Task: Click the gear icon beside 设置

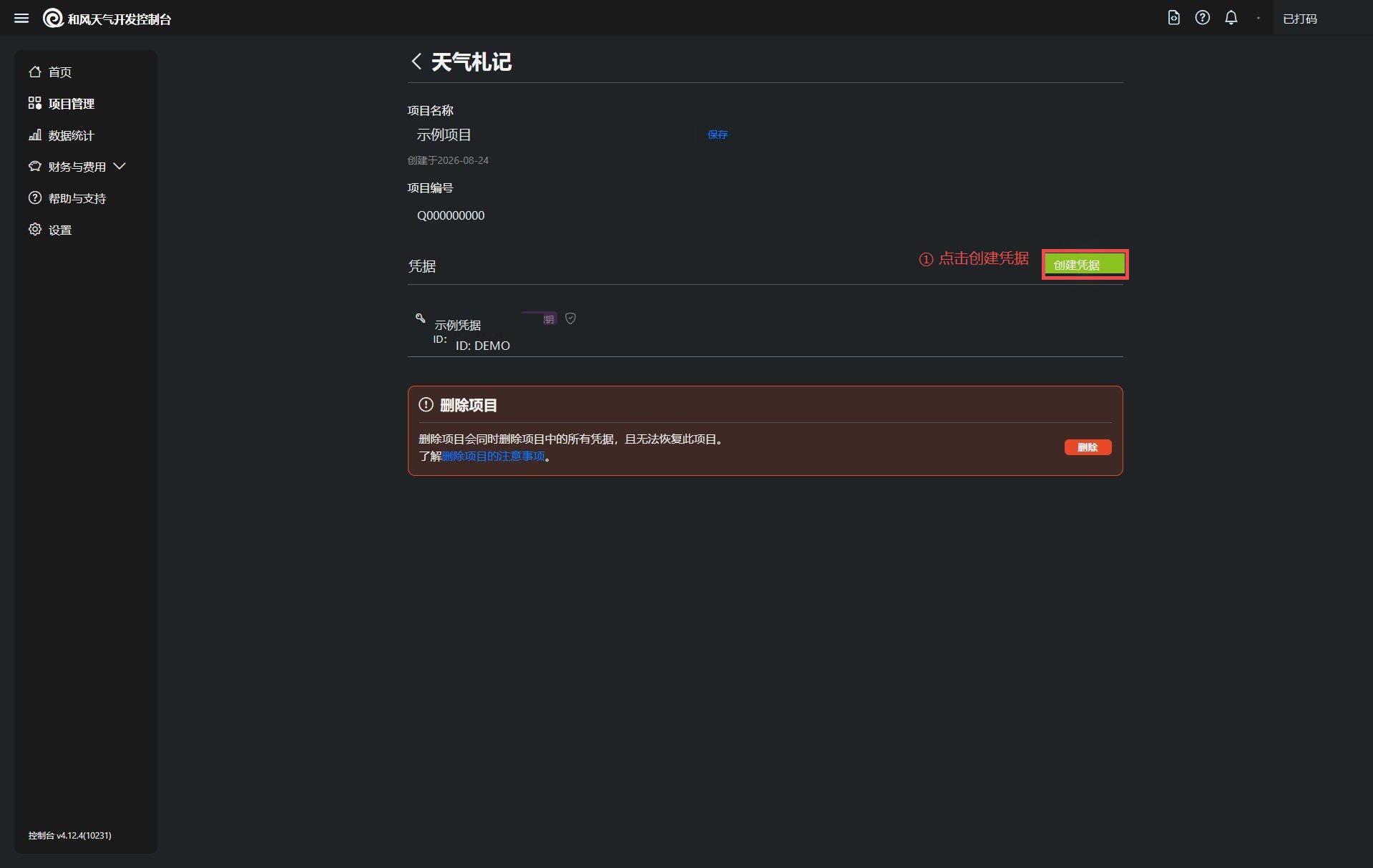Action: [34, 229]
